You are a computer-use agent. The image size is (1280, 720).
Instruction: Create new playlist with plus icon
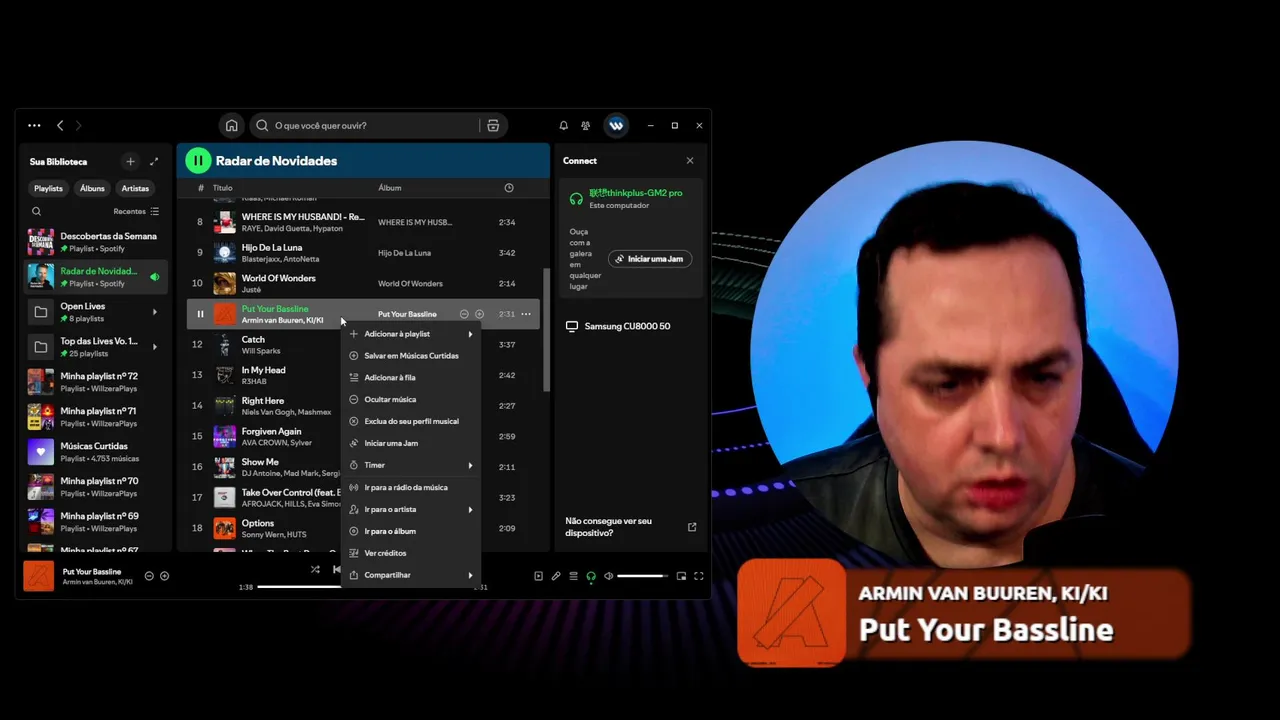tap(130, 161)
